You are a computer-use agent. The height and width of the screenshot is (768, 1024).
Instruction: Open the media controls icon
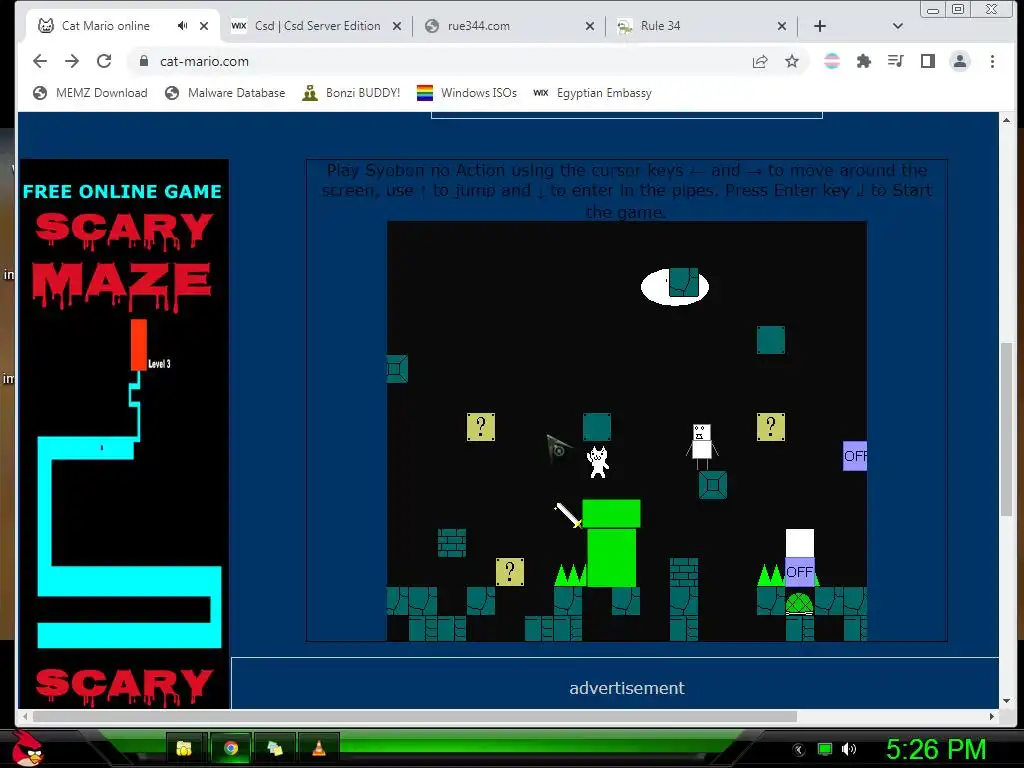895,61
